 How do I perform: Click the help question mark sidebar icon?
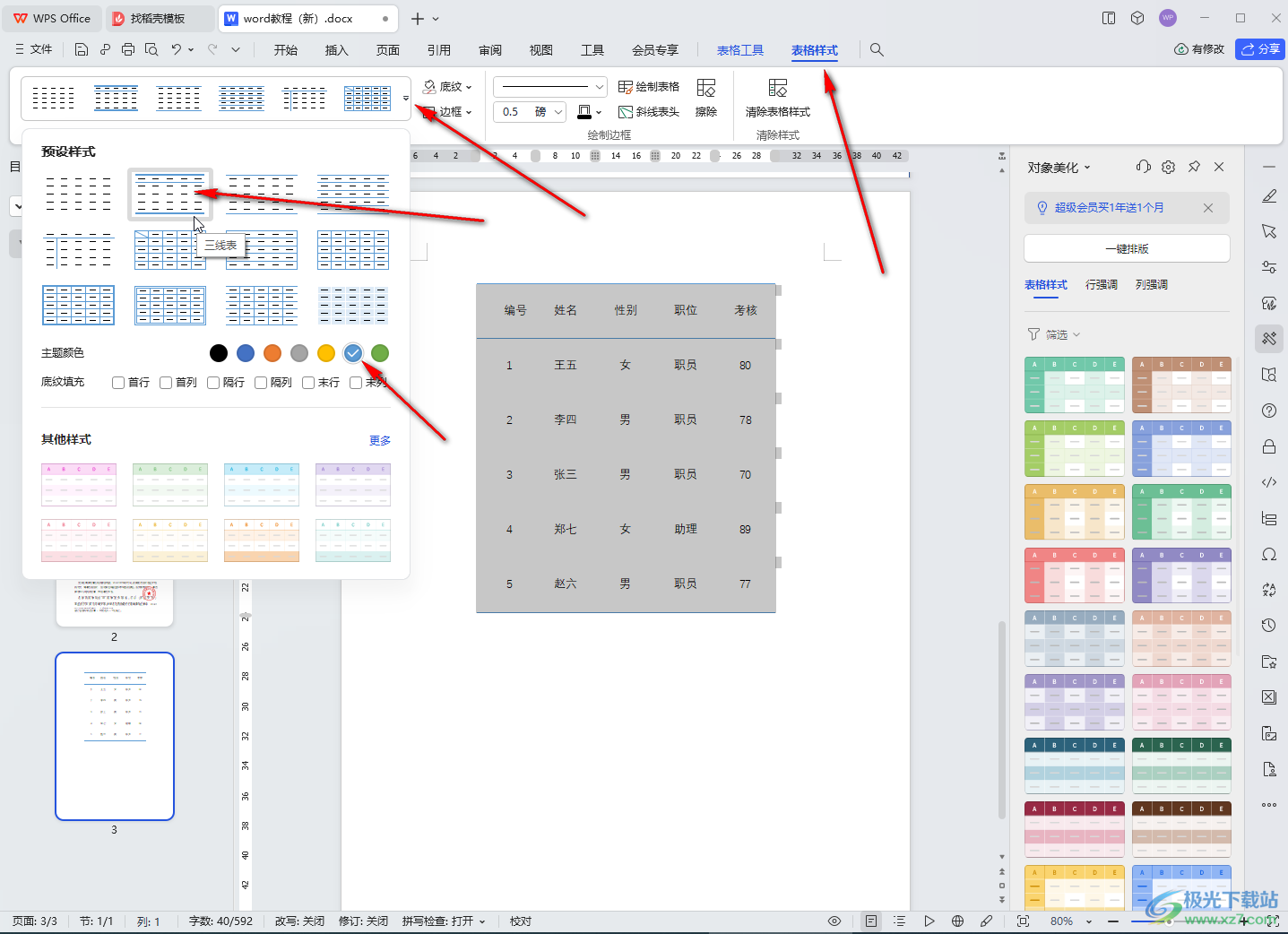tap(1269, 411)
